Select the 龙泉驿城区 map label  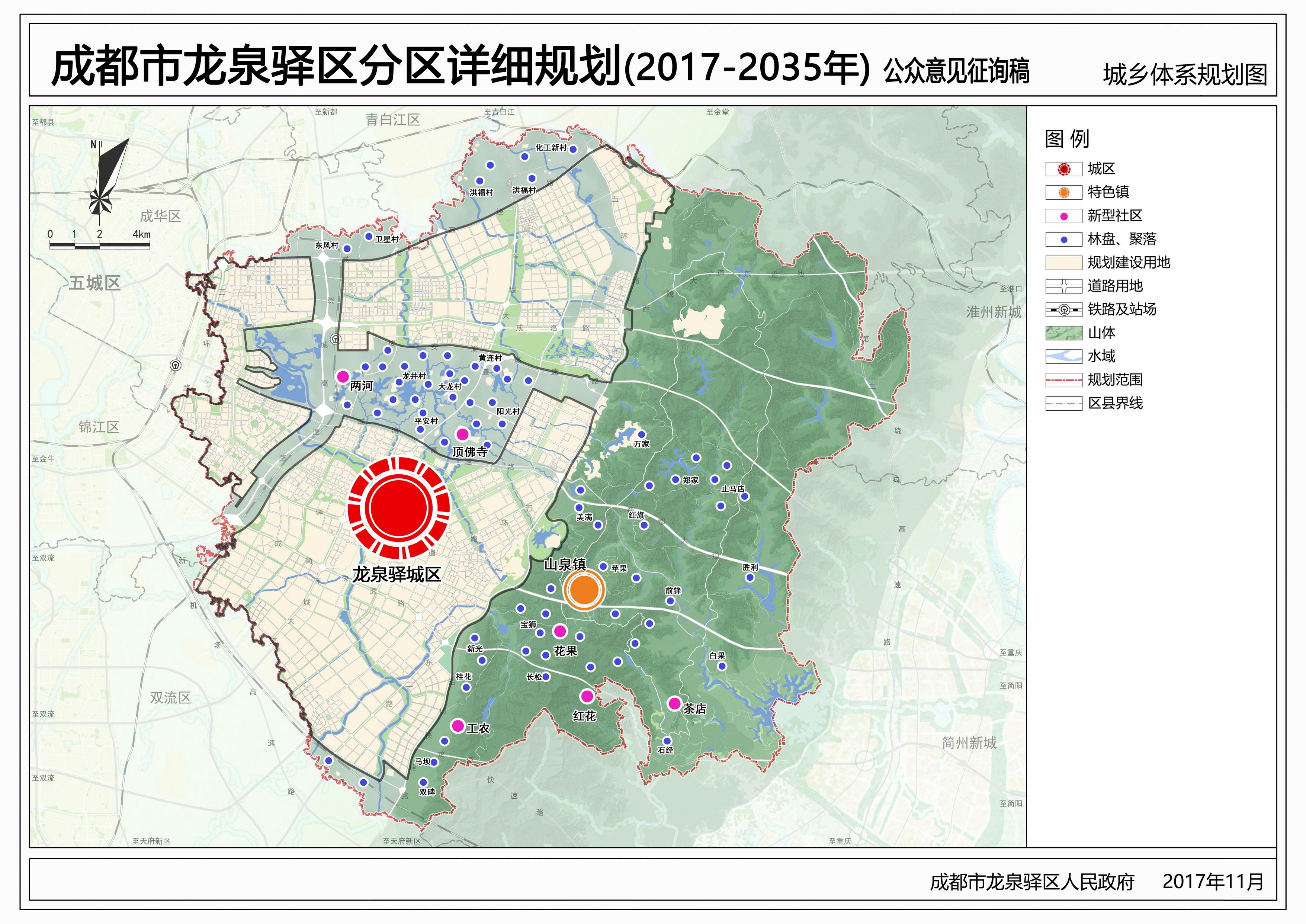coord(397,575)
